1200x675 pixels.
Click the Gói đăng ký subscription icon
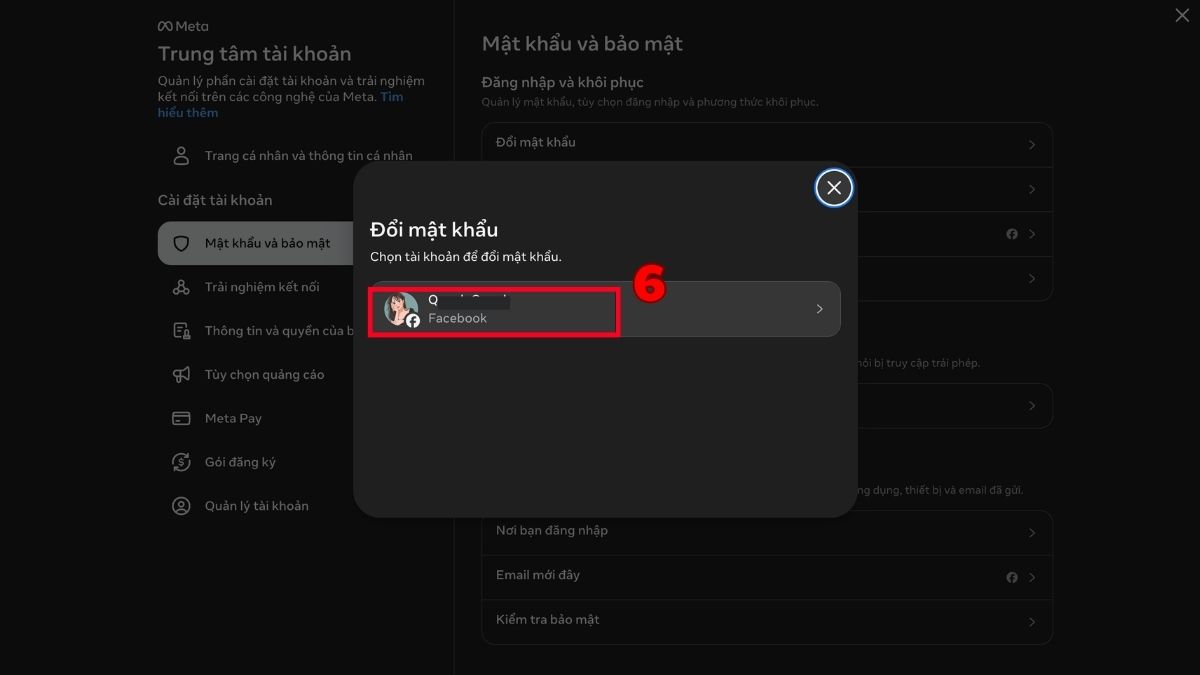click(181, 462)
